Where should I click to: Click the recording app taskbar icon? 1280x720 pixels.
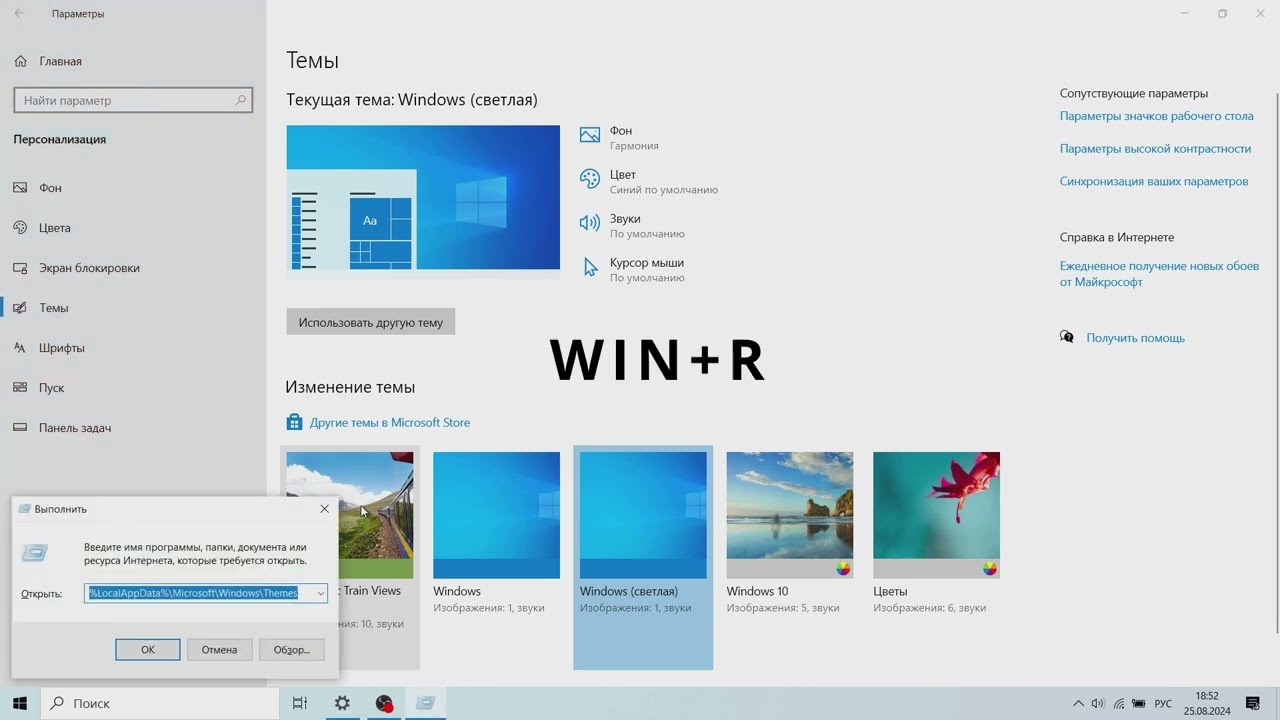(384, 703)
